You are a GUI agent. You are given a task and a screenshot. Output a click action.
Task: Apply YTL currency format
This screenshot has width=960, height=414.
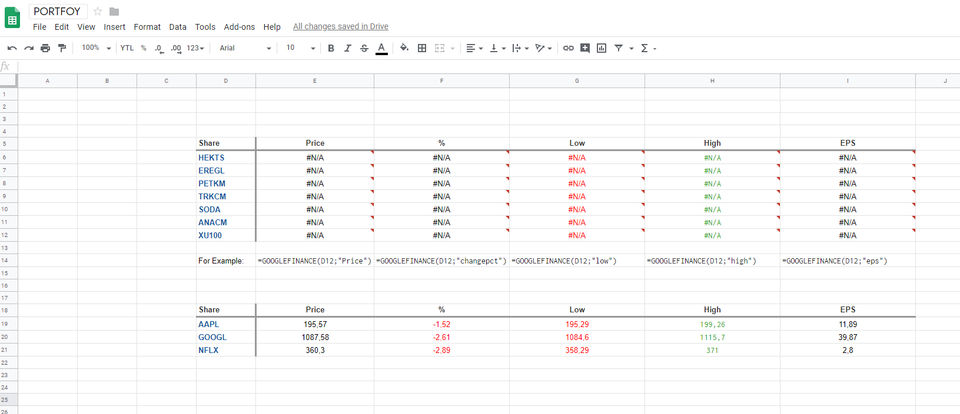pyautogui.click(x=127, y=48)
